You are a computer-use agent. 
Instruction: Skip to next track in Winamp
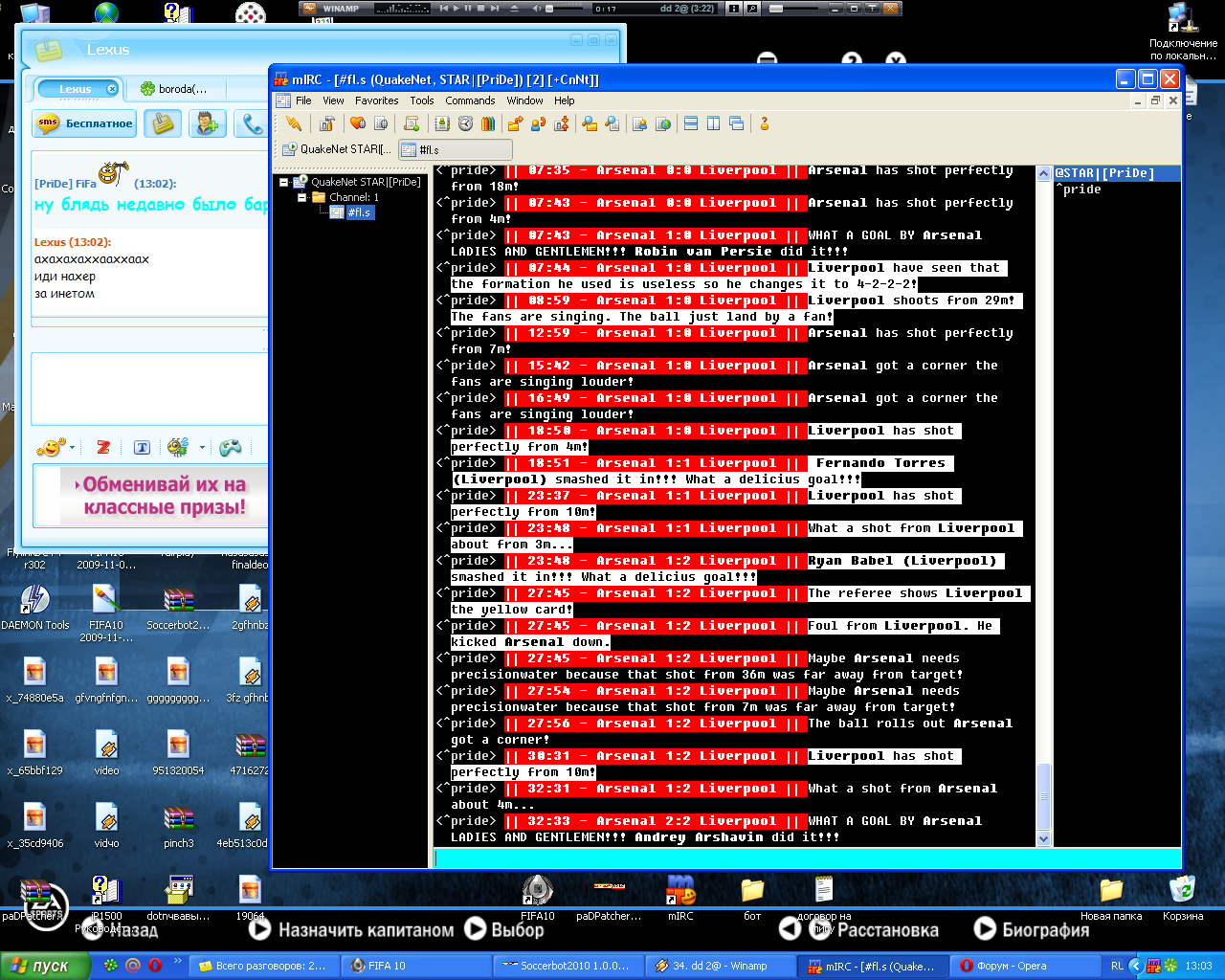tap(494, 8)
